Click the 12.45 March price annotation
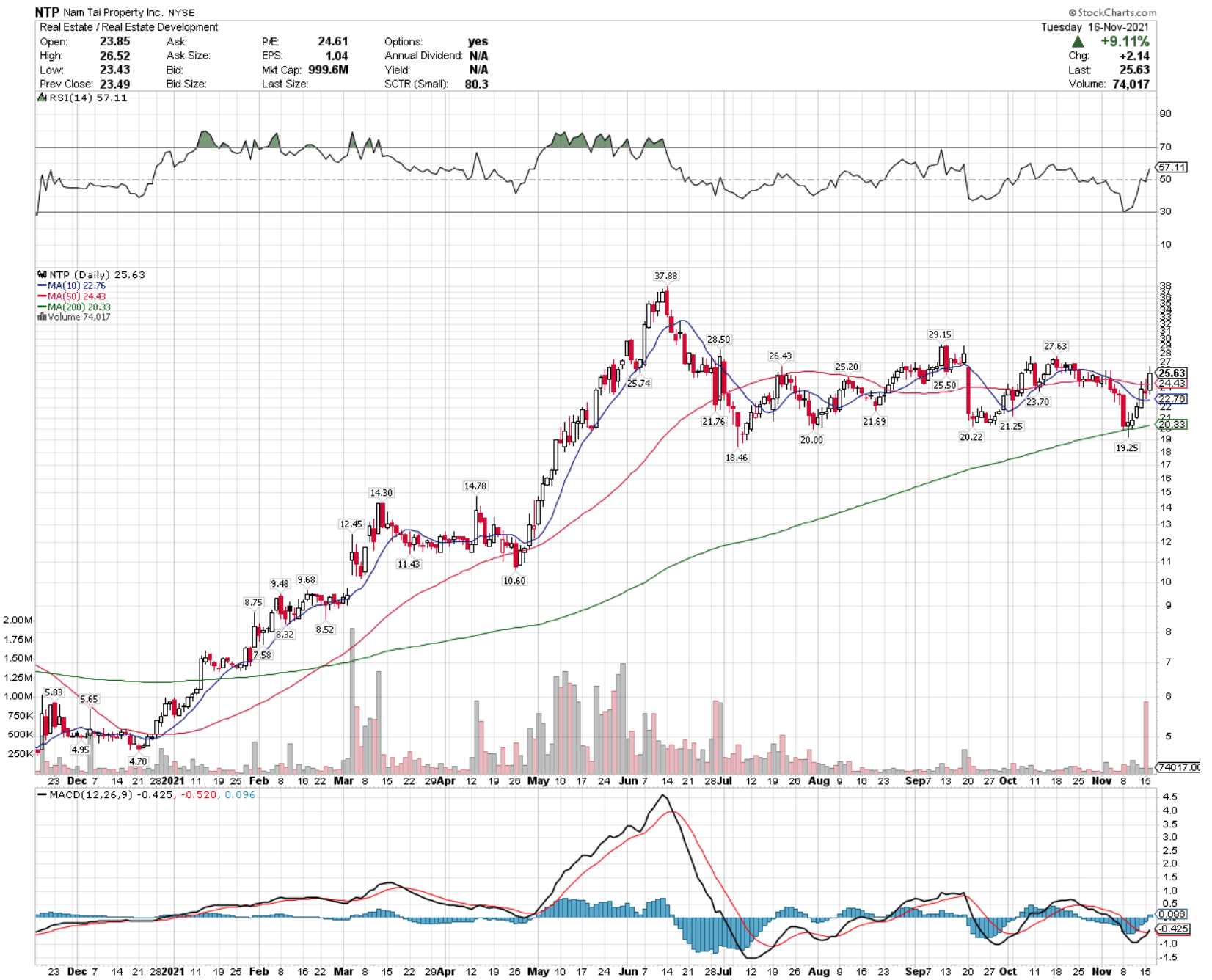The height and width of the screenshot is (980, 1212). tap(351, 524)
